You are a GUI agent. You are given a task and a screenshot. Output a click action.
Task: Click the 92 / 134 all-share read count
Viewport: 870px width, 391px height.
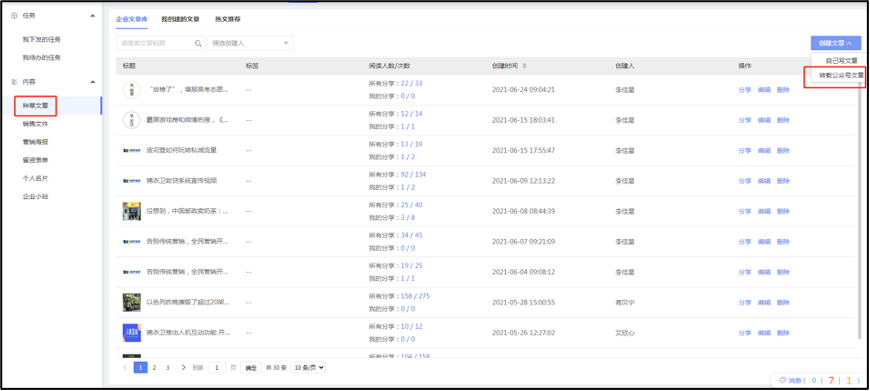pyautogui.click(x=413, y=175)
